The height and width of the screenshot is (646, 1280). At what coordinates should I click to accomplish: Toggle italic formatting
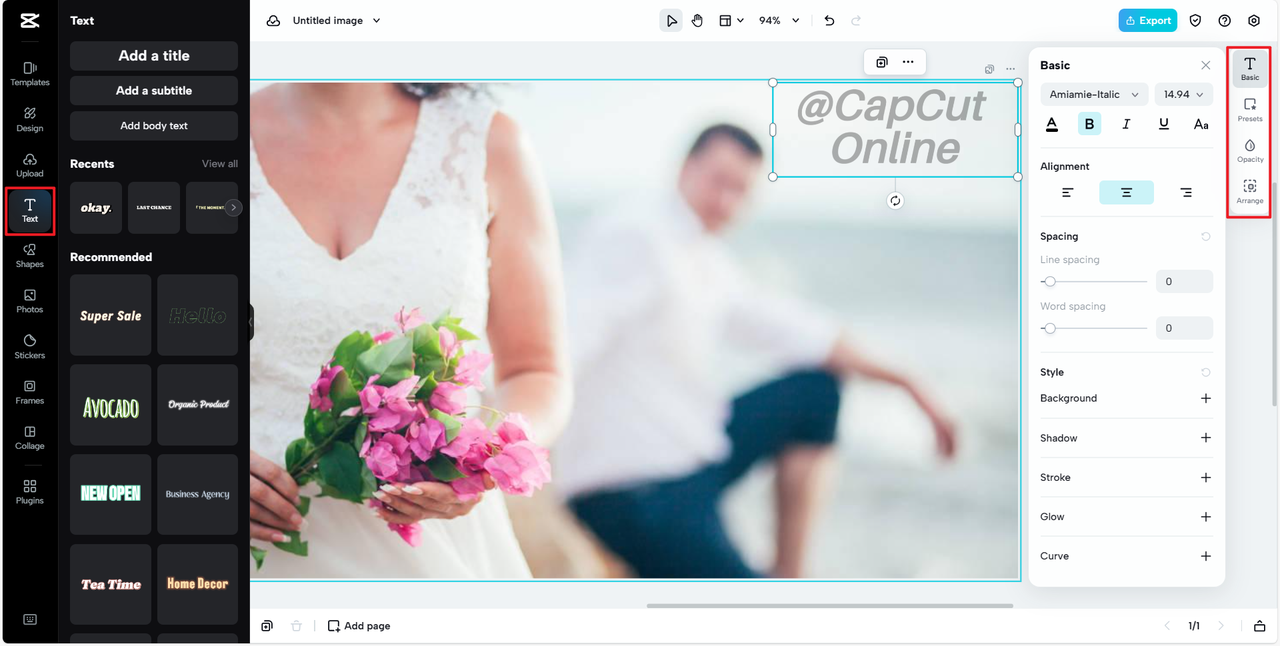click(1126, 124)
